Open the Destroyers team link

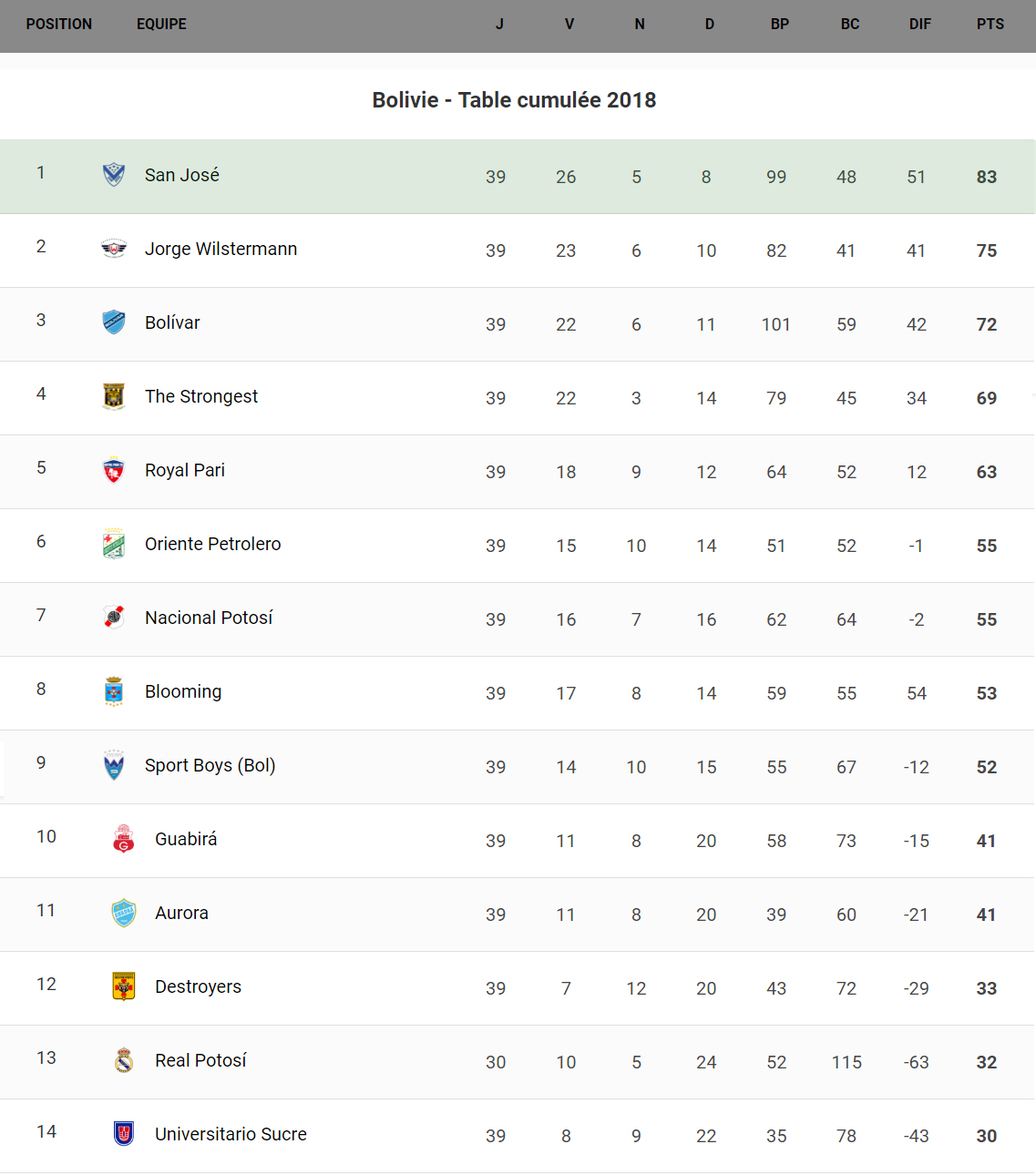(x=198, y=986)
